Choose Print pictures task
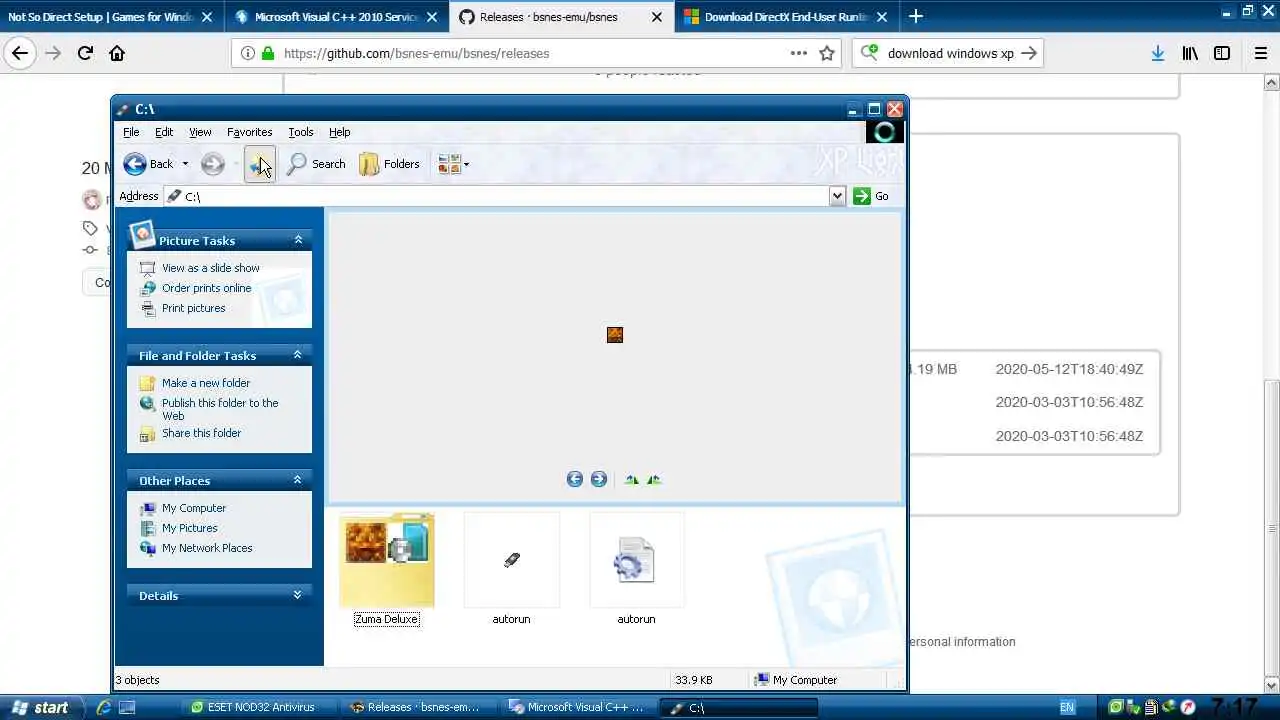 pos(193,308)
